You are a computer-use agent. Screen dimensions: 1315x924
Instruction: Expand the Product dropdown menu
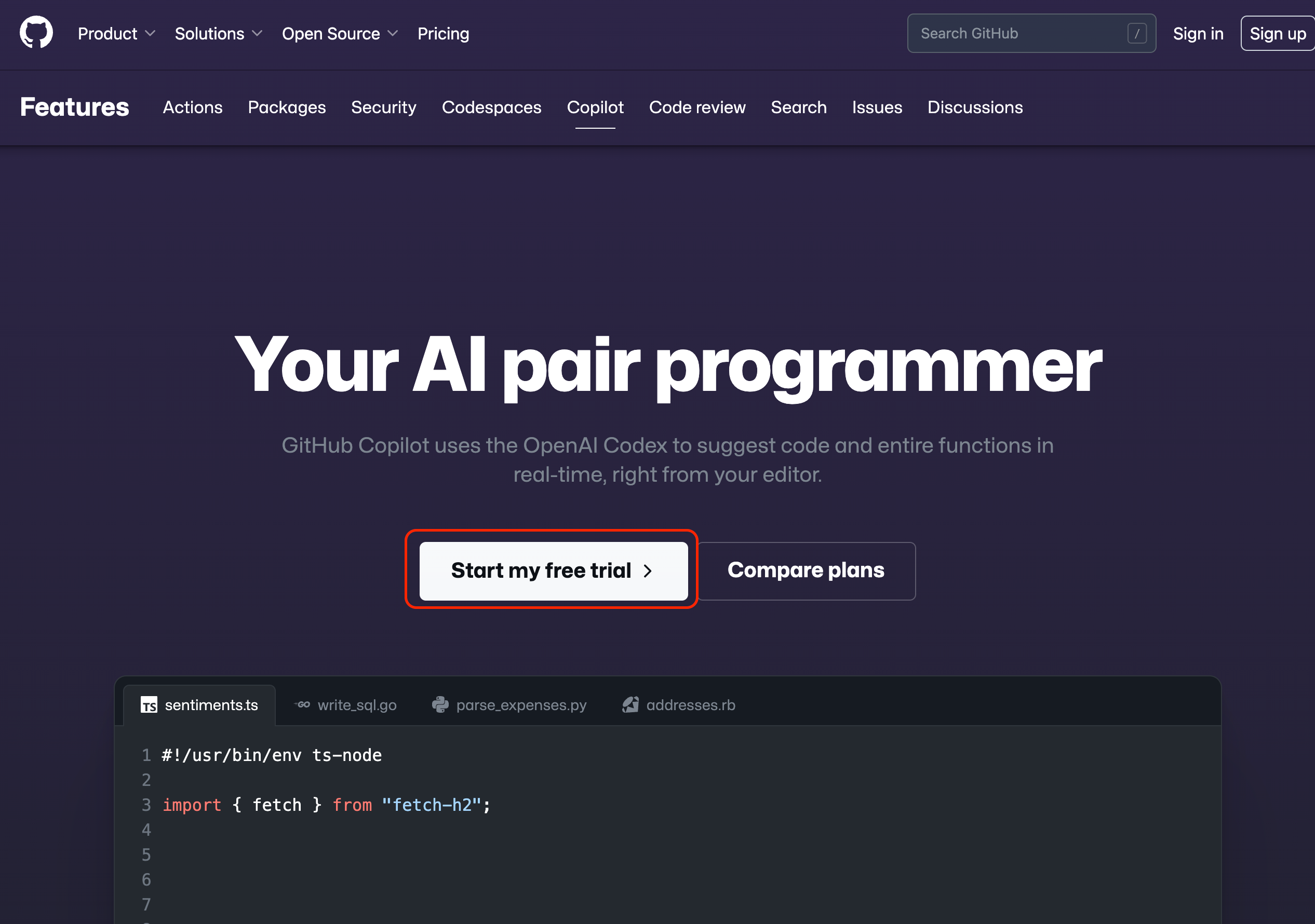tap(116, 34)
